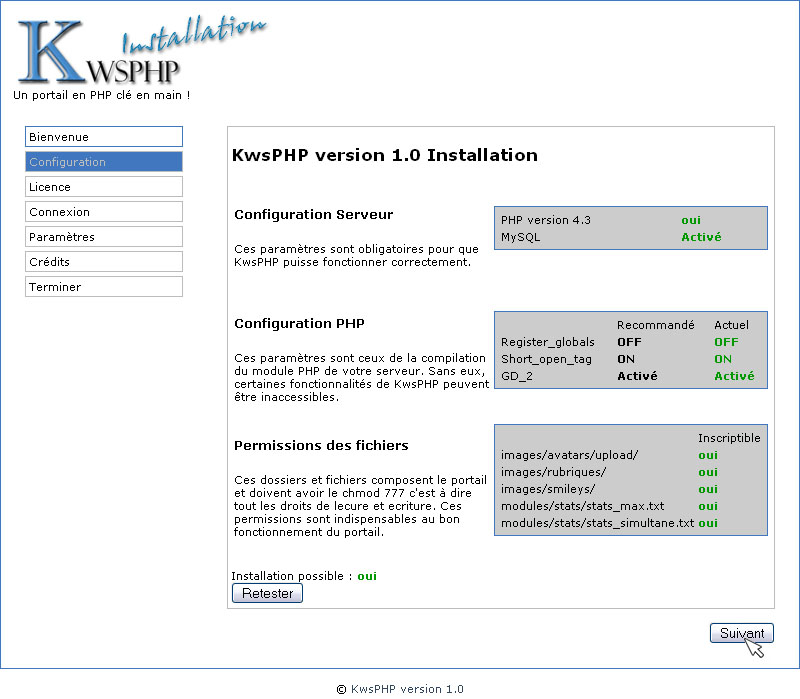Viewport: 800px width, 699px height.
Task: Click the 'Short_open_tag' setting label
Action: 546,359
